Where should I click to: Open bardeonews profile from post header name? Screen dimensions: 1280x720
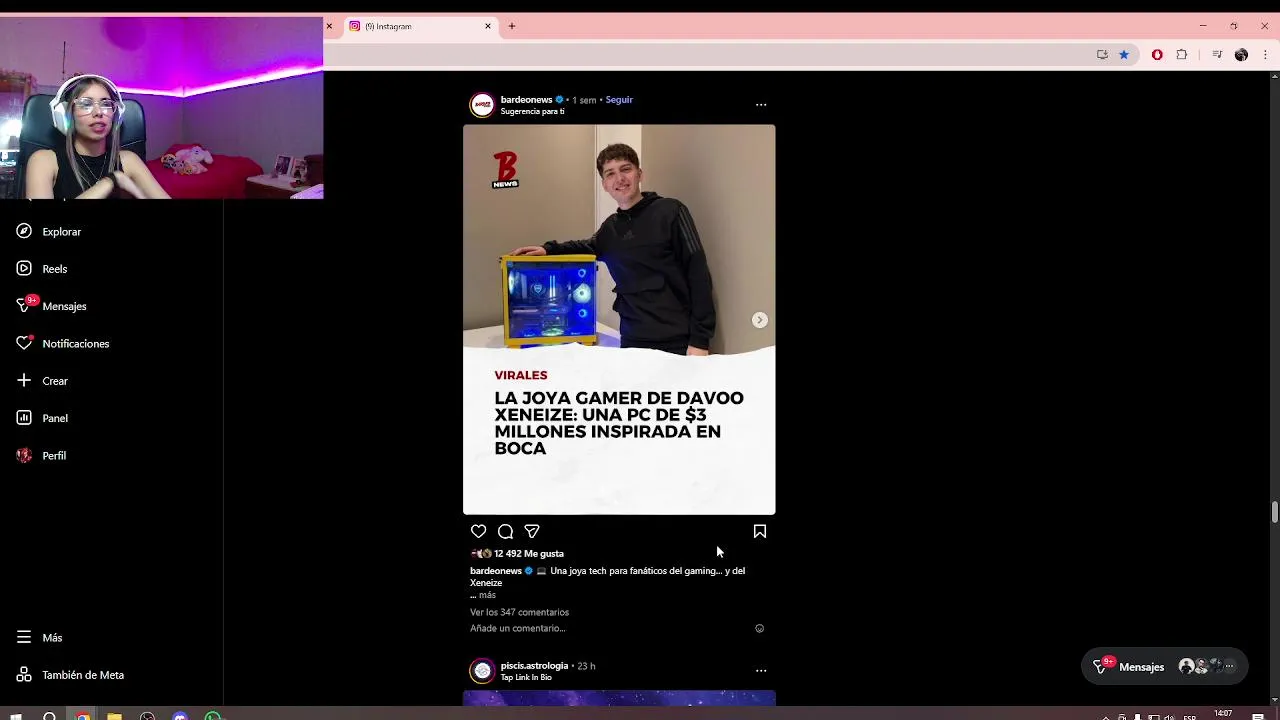point(526,100)
